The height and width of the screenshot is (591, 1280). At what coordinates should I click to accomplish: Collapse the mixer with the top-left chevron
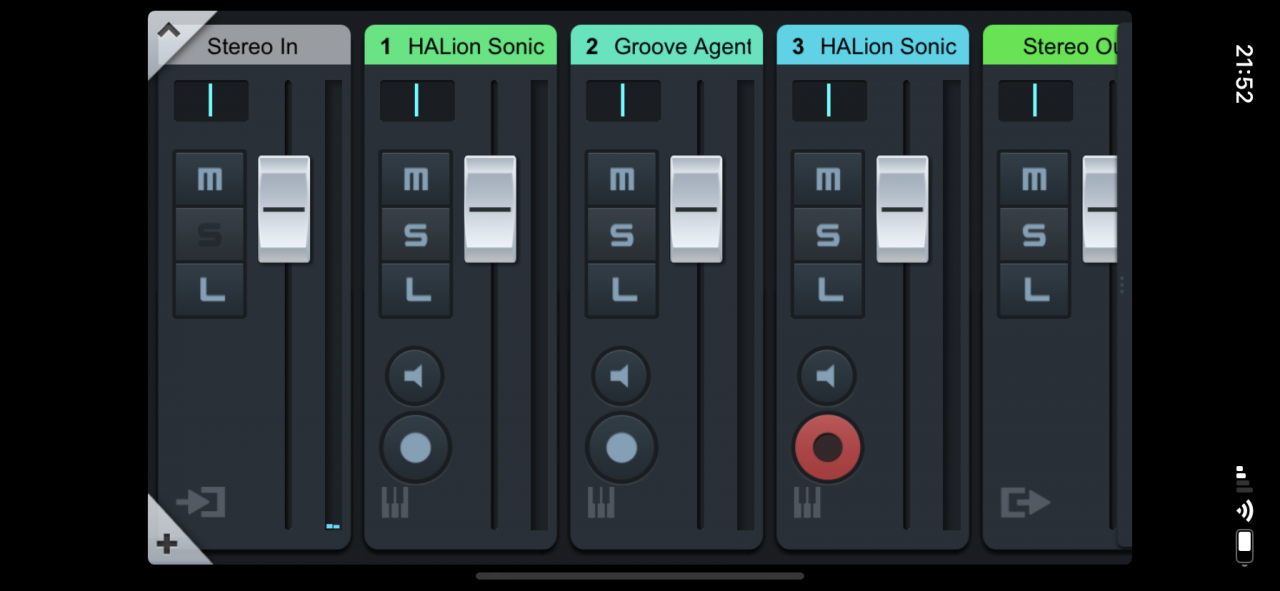click(168, 30)
